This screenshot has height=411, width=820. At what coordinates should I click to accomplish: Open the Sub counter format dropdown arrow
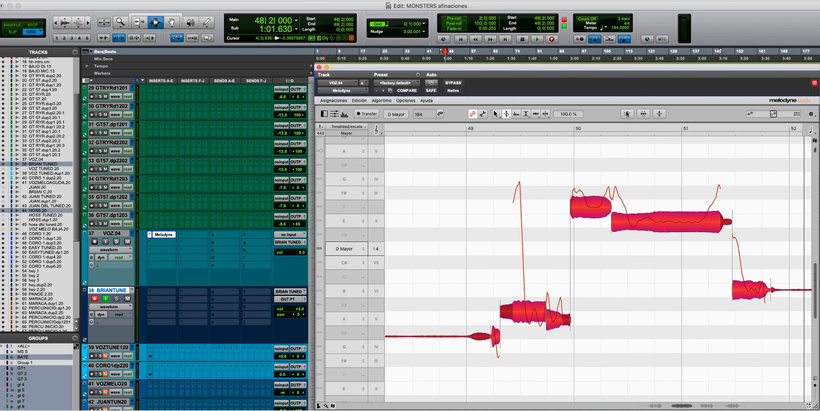297,30
